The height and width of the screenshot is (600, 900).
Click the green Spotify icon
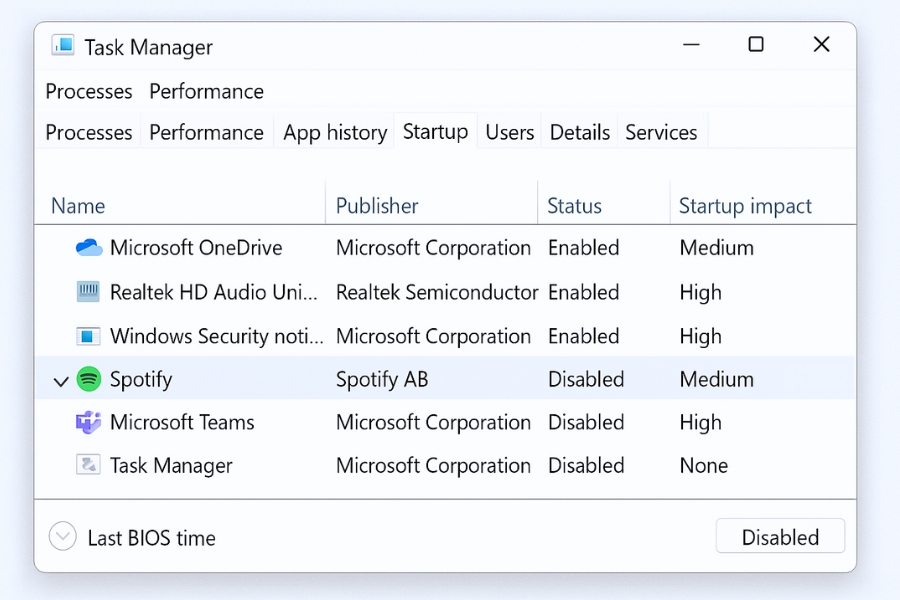pyautogui.click(x=89, y=379)
